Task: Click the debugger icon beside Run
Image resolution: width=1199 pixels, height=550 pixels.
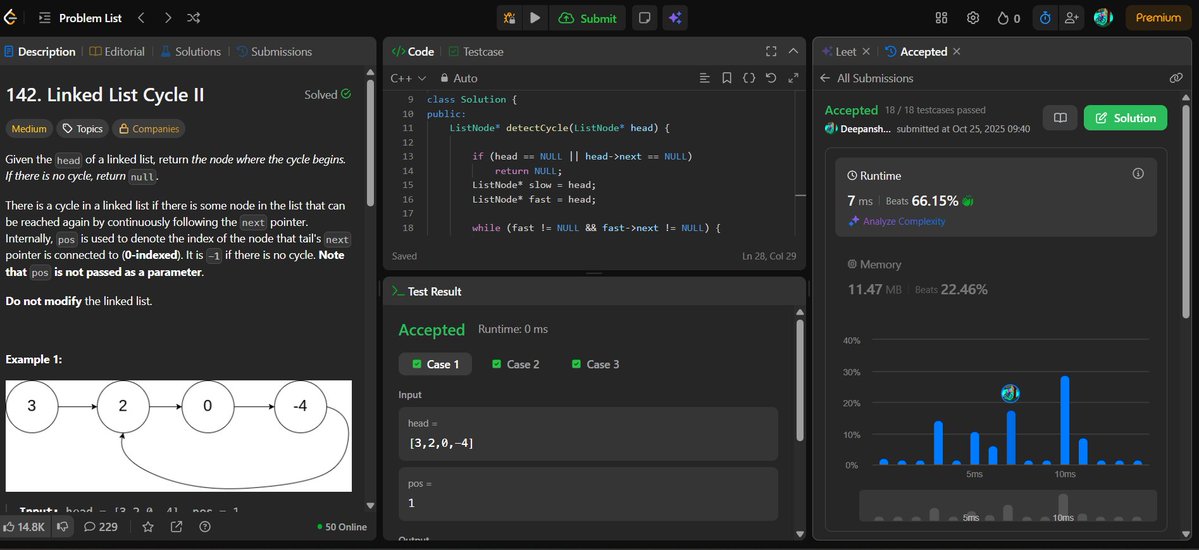Action: 509,18
